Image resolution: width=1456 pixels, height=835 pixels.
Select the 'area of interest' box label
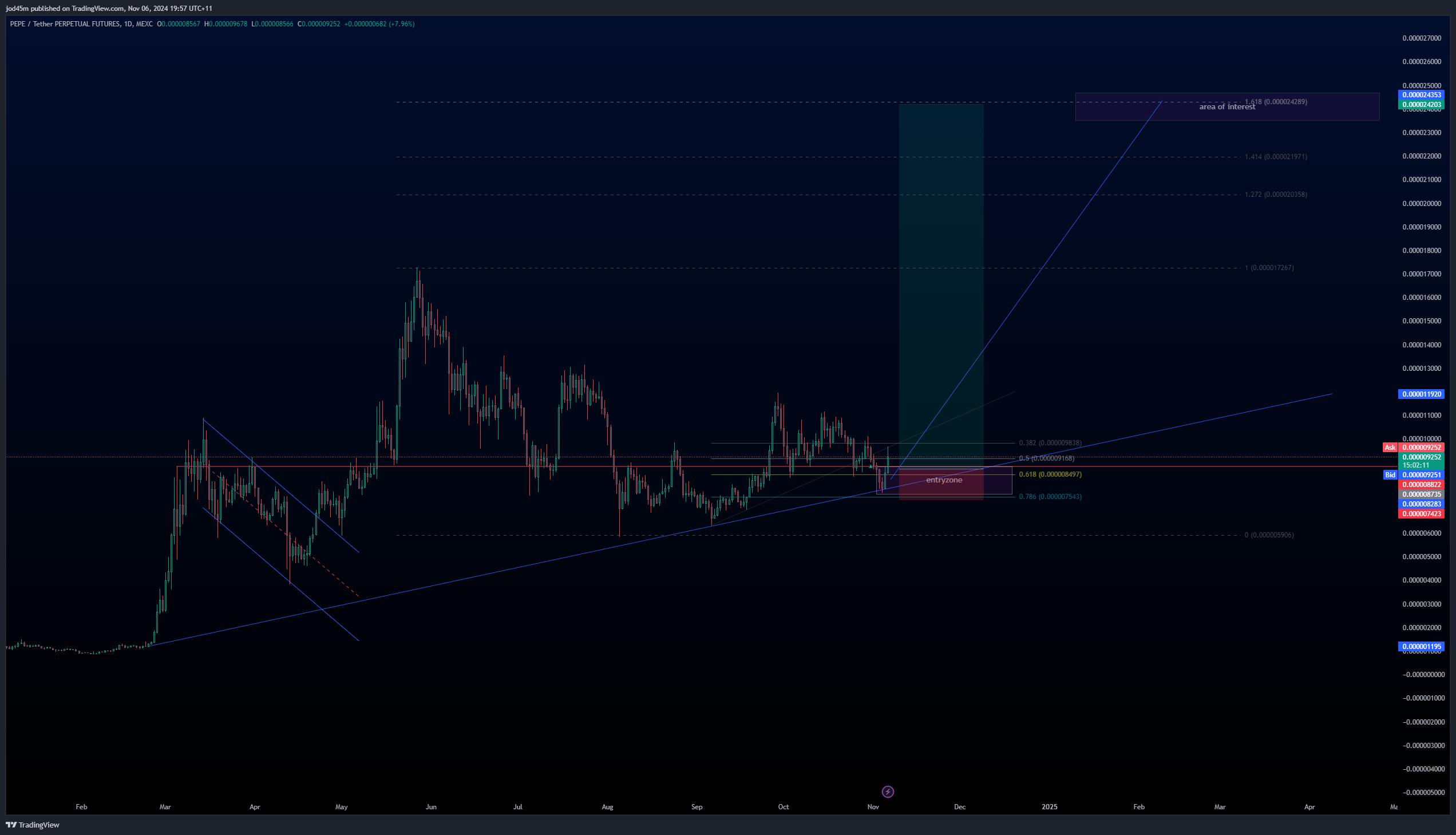coord(1227,106)
